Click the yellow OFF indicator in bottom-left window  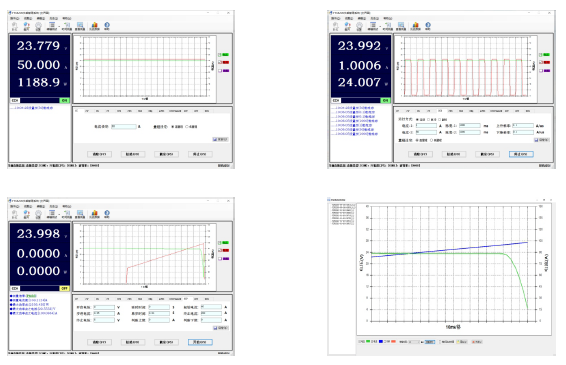click(64, 288)
